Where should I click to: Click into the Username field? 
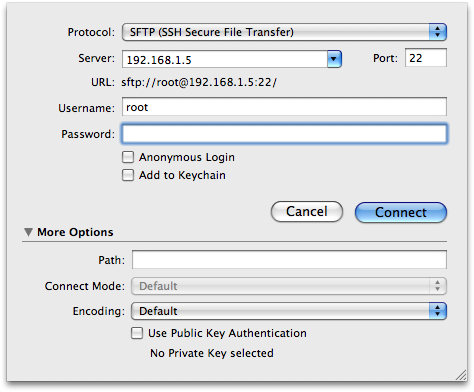pyautogui.click(x=284, y=107)
